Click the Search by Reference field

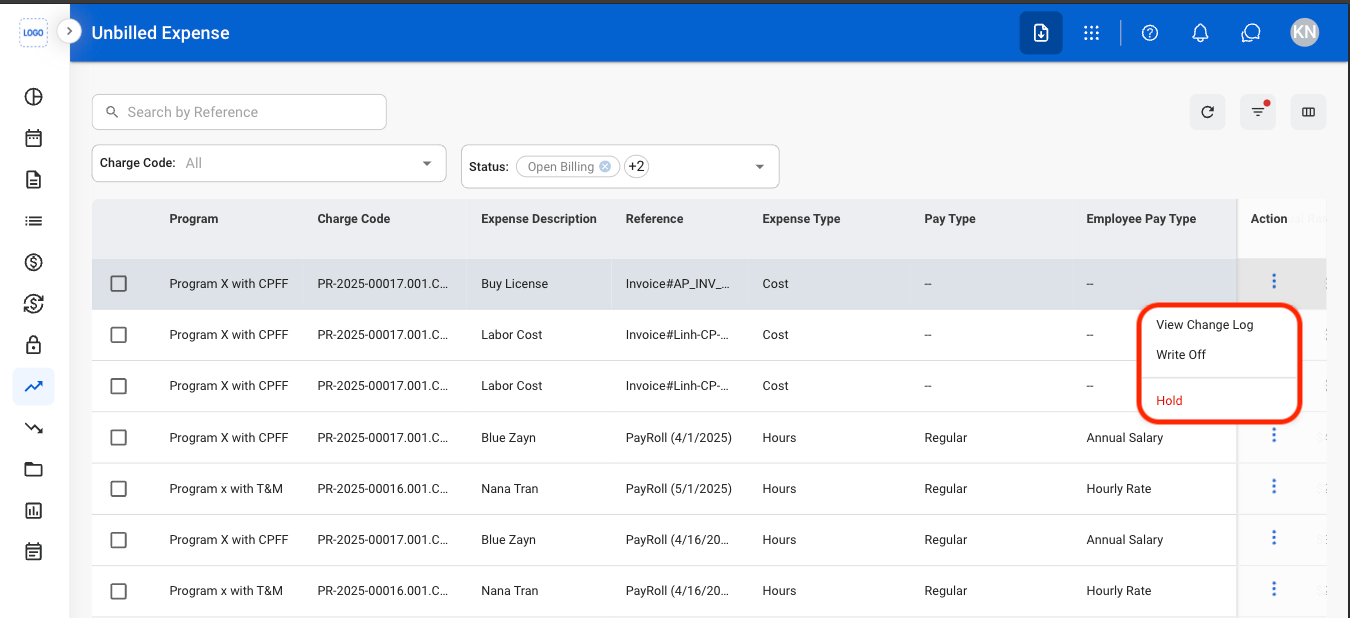239,112
